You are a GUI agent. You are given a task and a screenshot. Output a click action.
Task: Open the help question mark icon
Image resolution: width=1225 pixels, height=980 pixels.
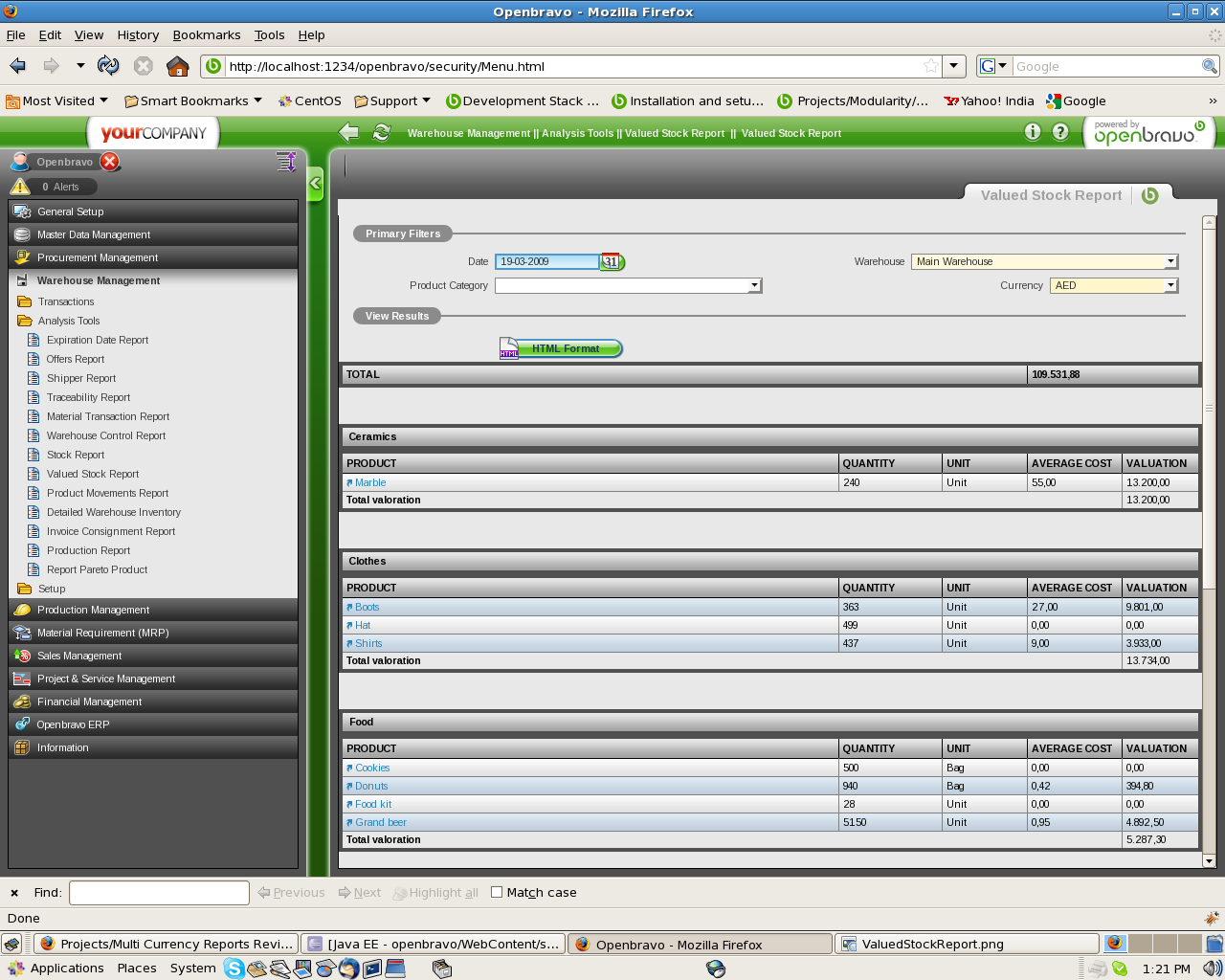click(x=1060, y=132)
